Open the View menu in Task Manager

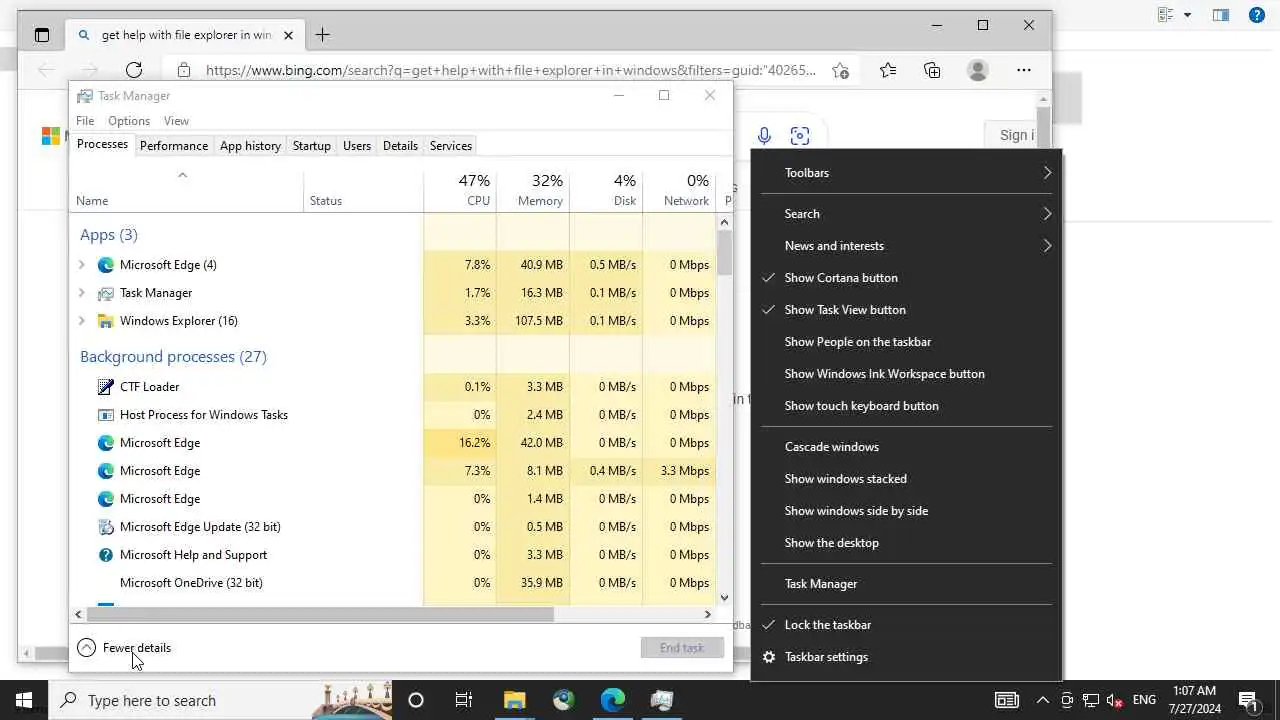point(176,121)
